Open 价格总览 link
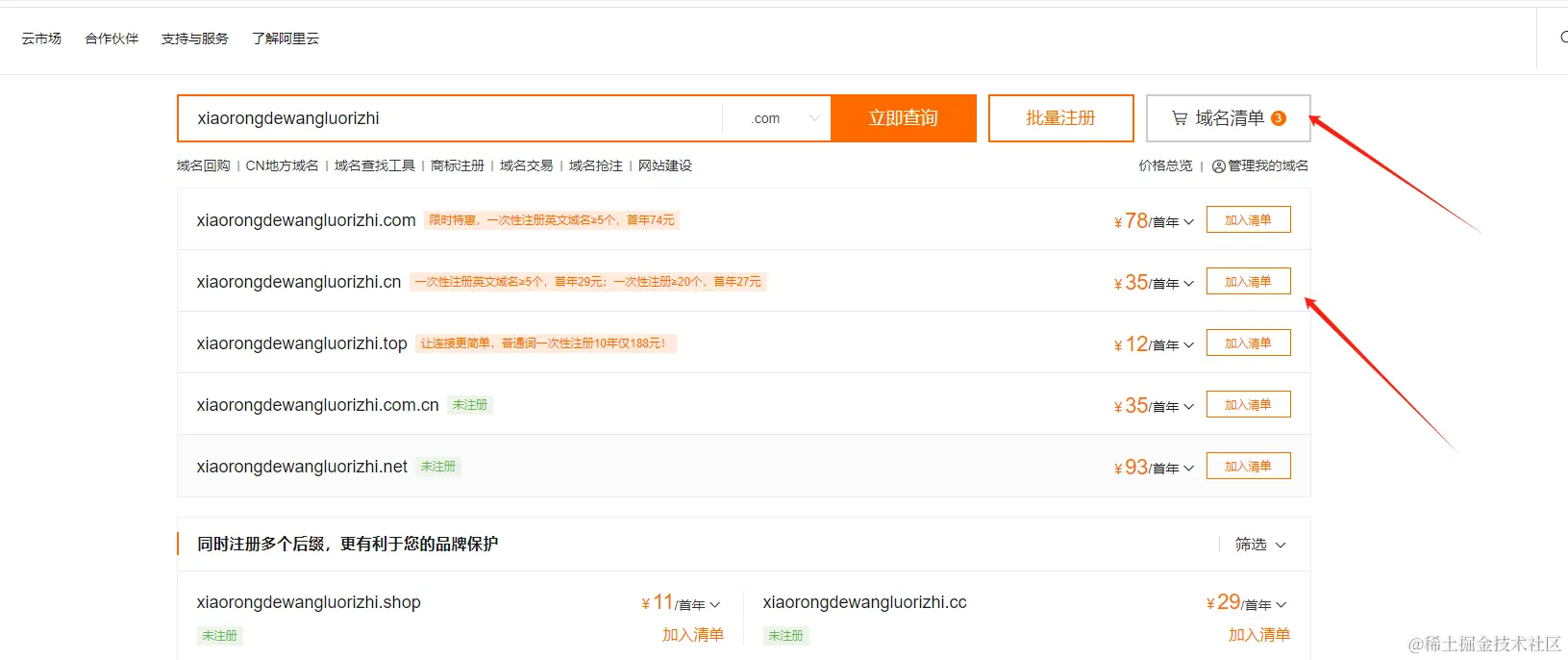 click(1166, 166)
